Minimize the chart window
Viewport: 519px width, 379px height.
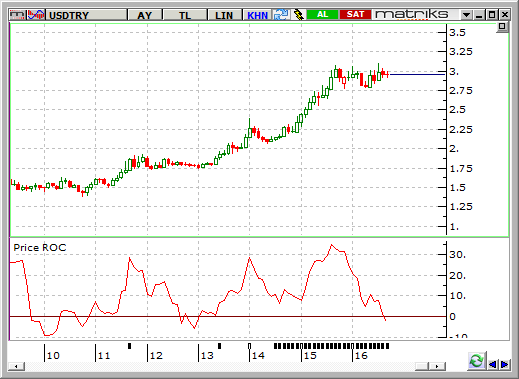(479, 15)
